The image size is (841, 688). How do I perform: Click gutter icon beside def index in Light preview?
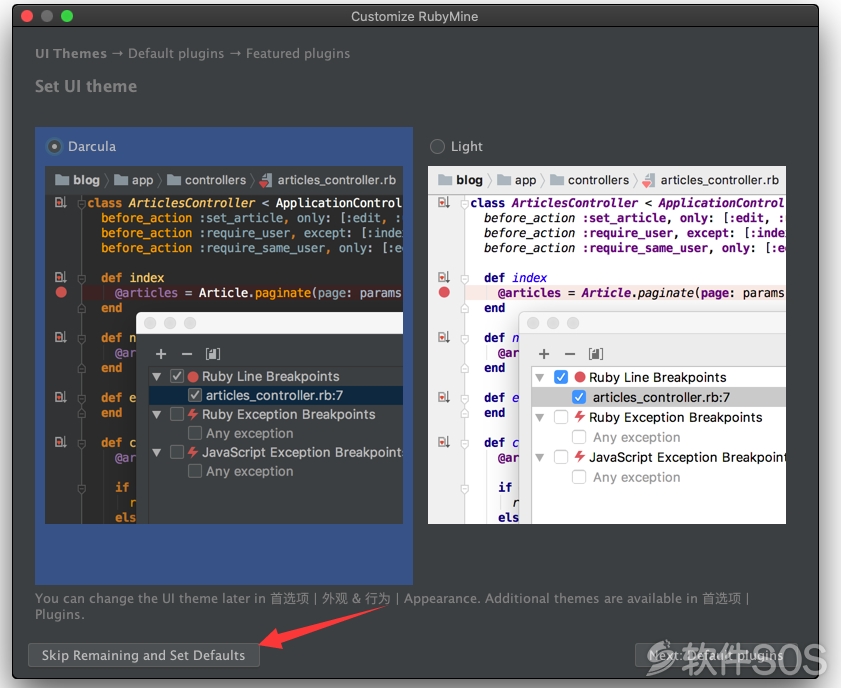click(444, 277)
